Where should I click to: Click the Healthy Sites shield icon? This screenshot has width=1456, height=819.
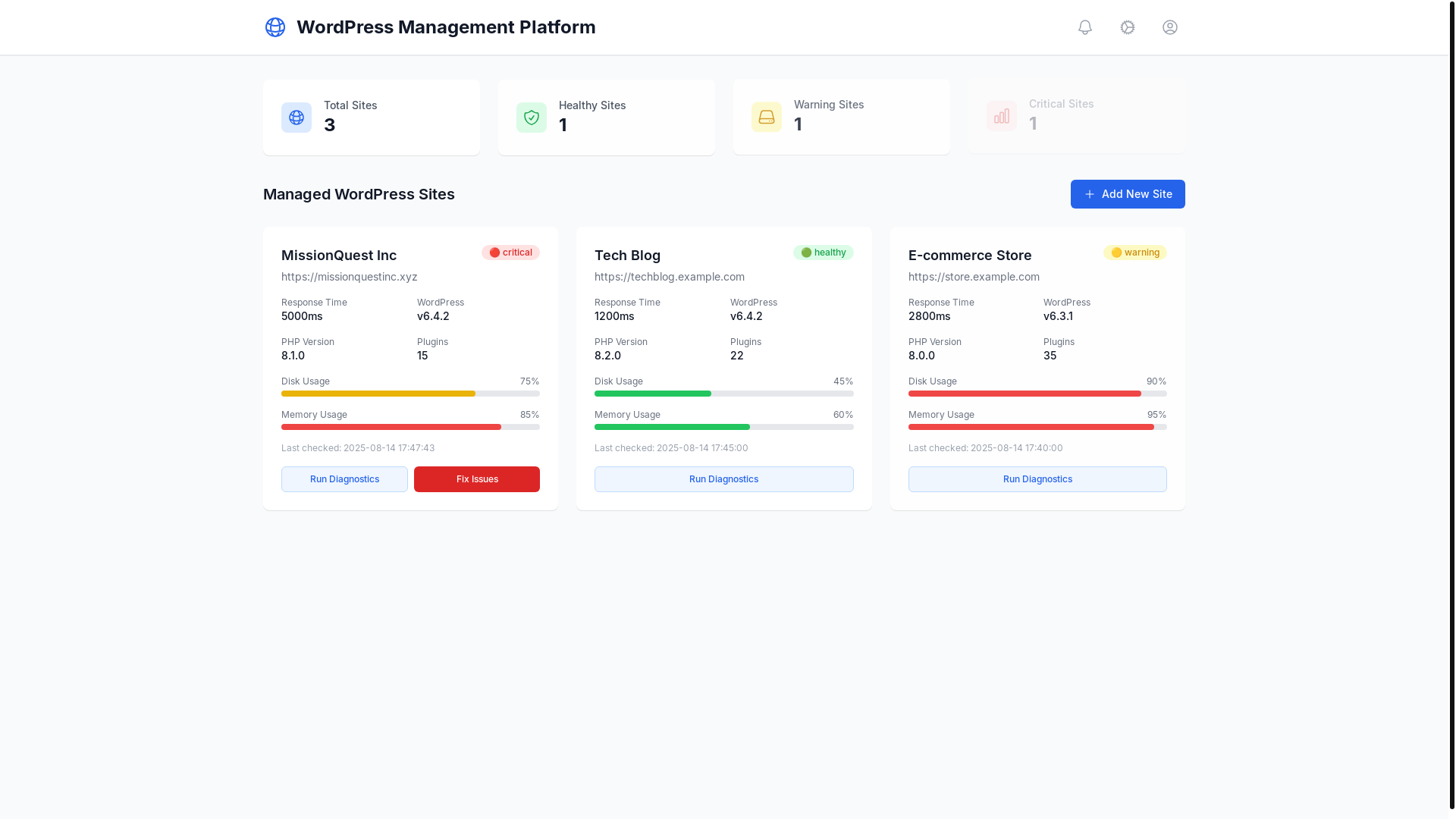[x=532, y=118]
